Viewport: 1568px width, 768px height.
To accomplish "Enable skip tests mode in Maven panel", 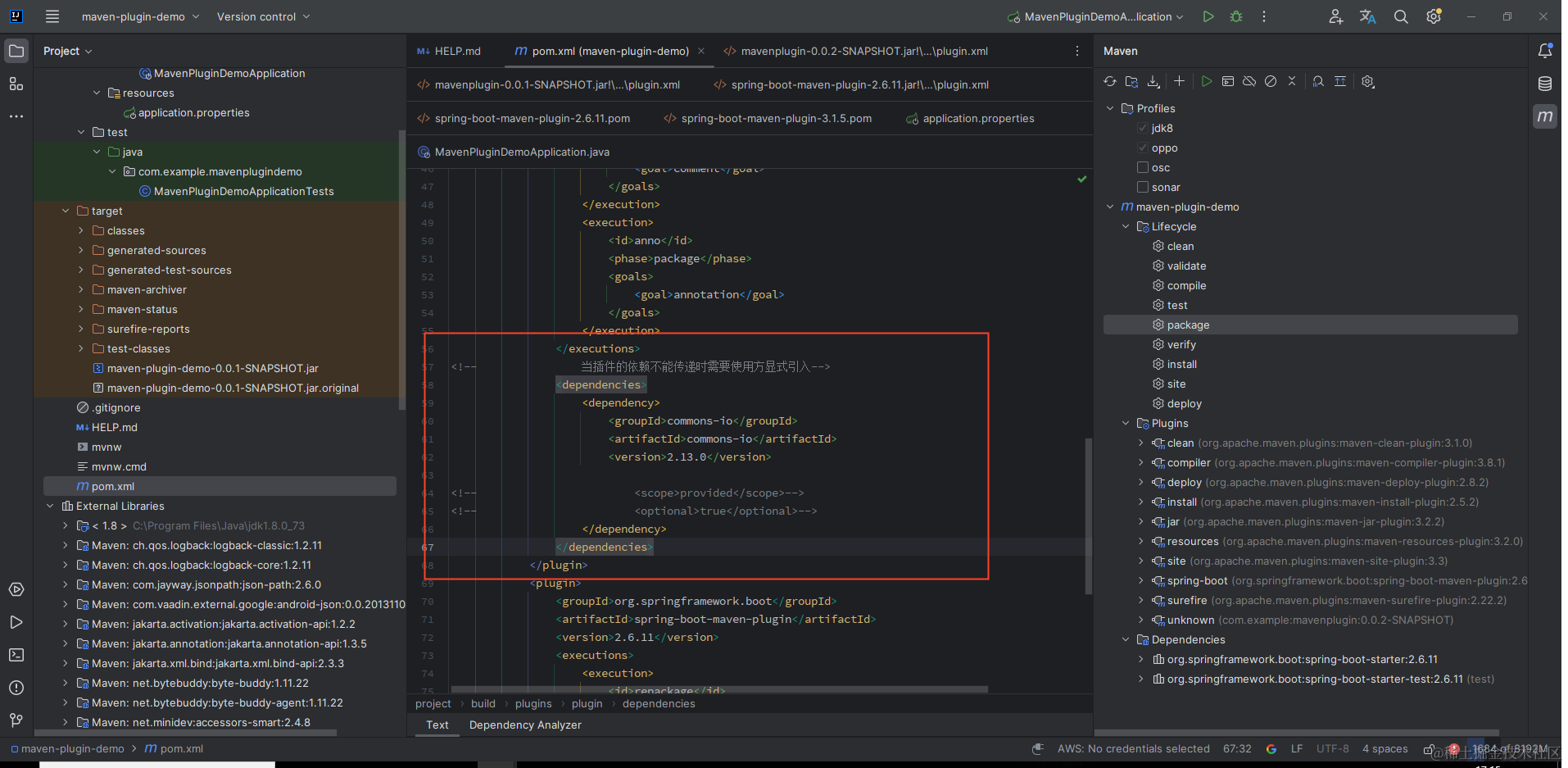I will tap(1271, 81).
